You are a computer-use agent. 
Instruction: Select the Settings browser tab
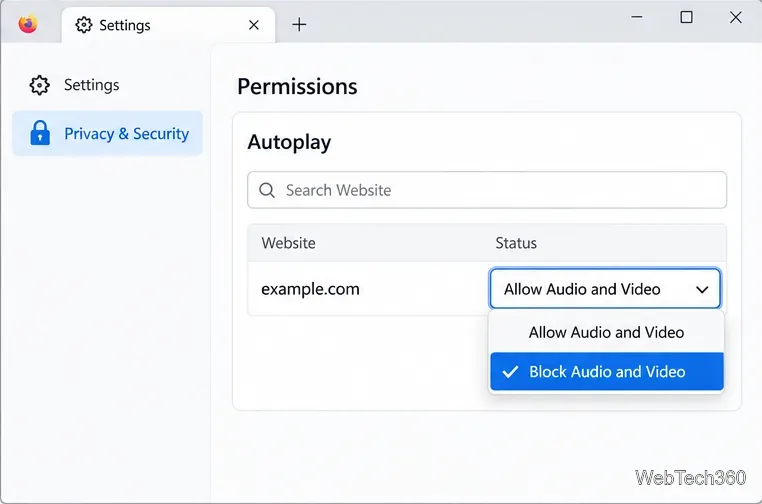pyautogui.click(x=168, y=25)
